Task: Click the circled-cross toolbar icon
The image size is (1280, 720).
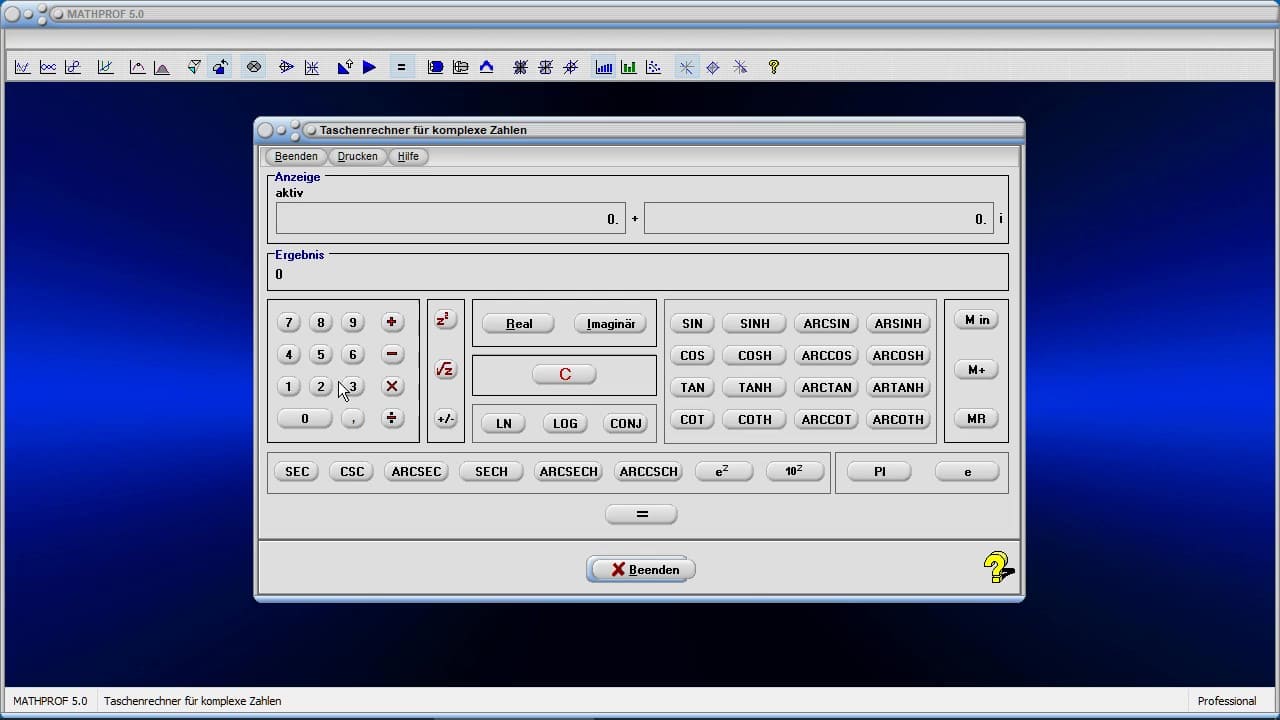Action: click(254, 67)
